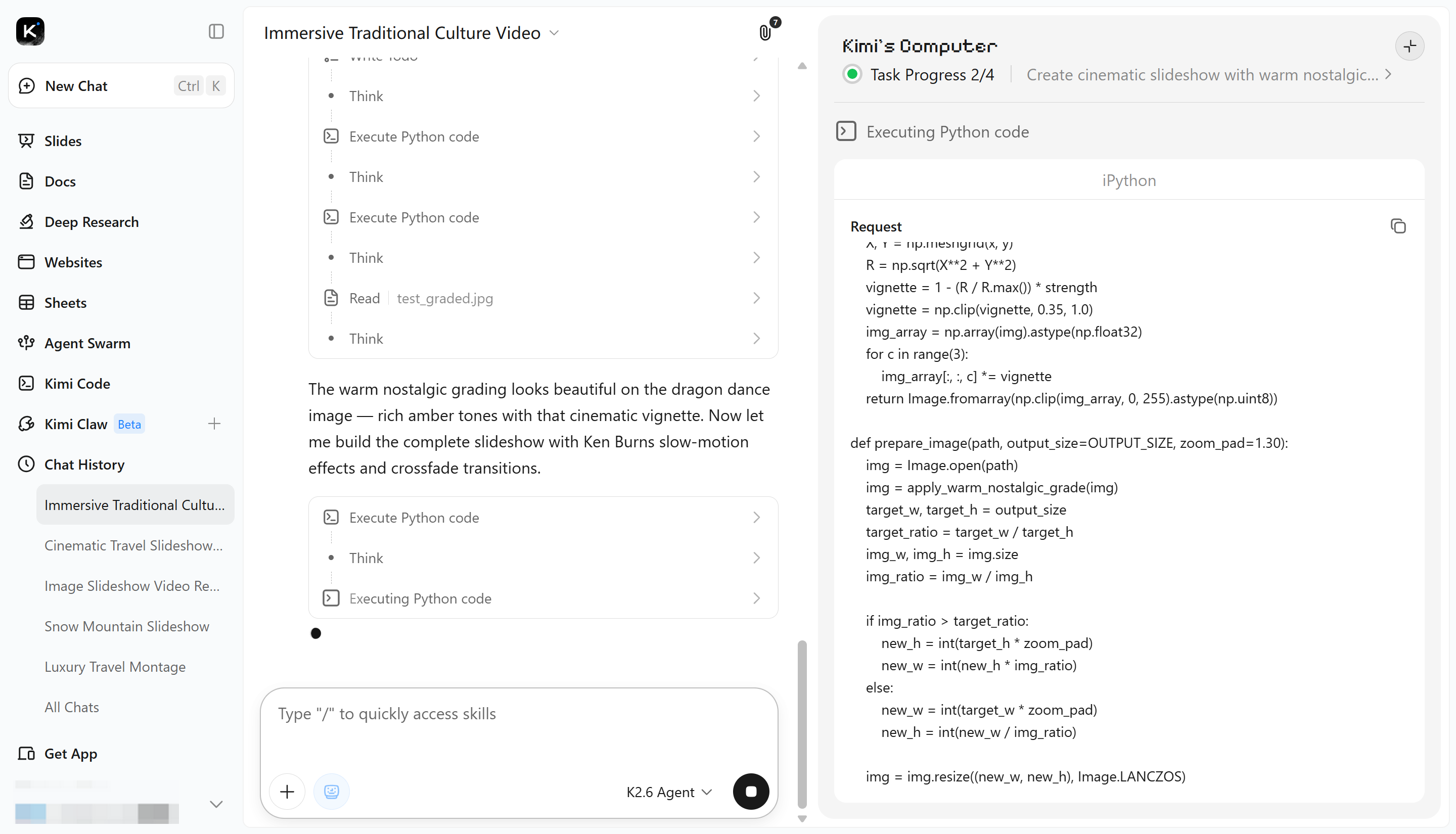Open the chat title dropdown
The width and height of the screenshot is (1456, 834).
[x=555, y=33]
